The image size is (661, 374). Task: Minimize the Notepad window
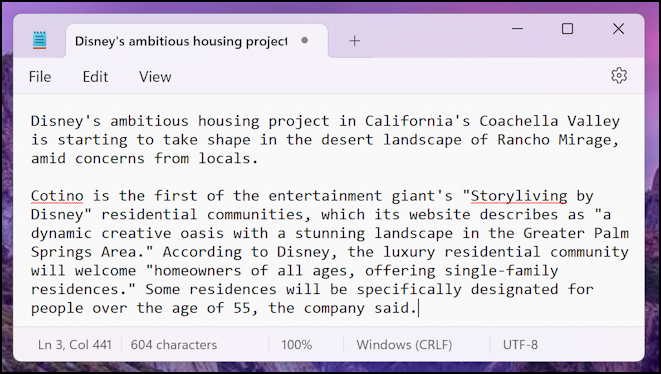[x=517, y=29]
